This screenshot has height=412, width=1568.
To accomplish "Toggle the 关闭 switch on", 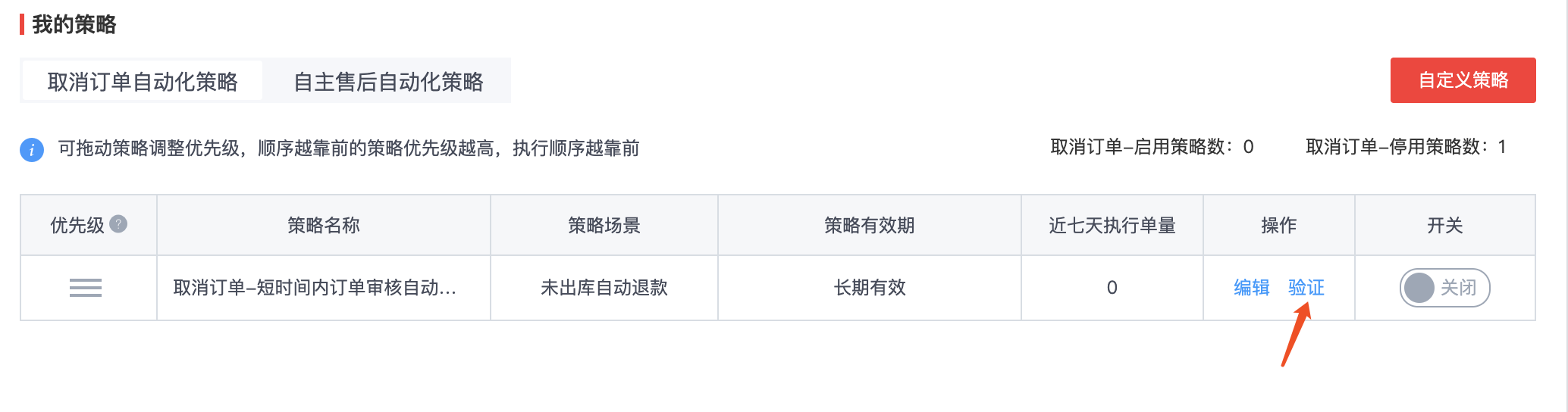I will point(1444,288).
